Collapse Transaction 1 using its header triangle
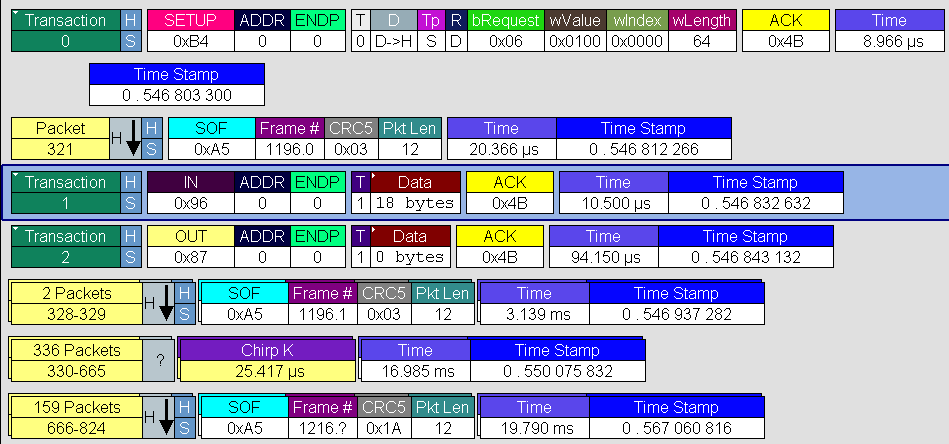This screenshot has width=949, height=444. click(x=16, y=176)
